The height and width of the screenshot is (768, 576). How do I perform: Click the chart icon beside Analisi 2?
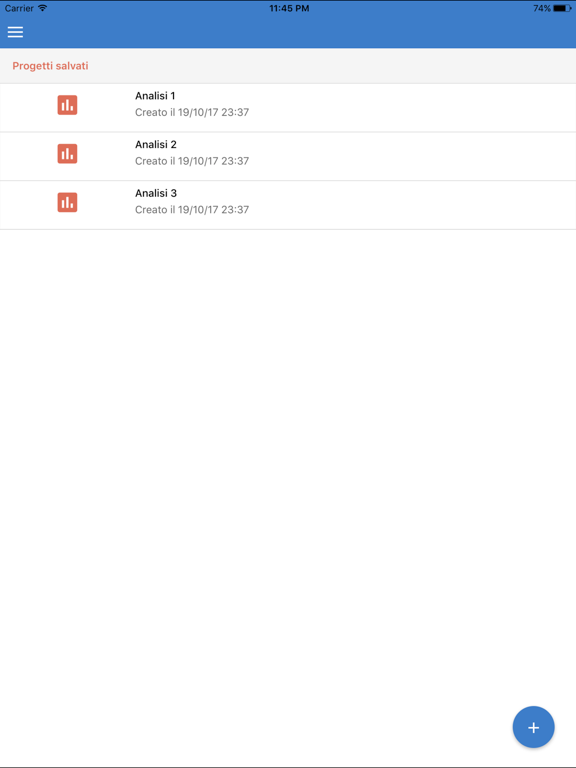tap(67, 154)
